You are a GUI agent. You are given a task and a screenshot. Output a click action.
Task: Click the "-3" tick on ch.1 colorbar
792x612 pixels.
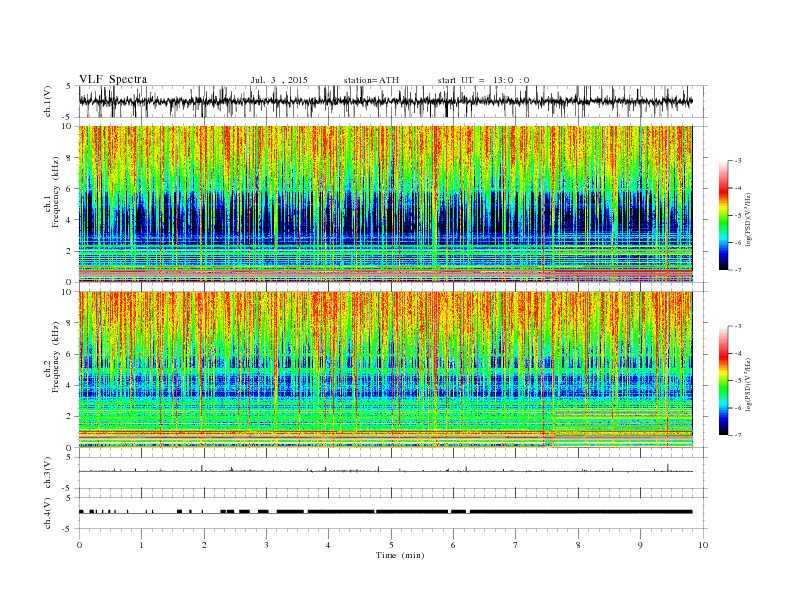point(738,161)
